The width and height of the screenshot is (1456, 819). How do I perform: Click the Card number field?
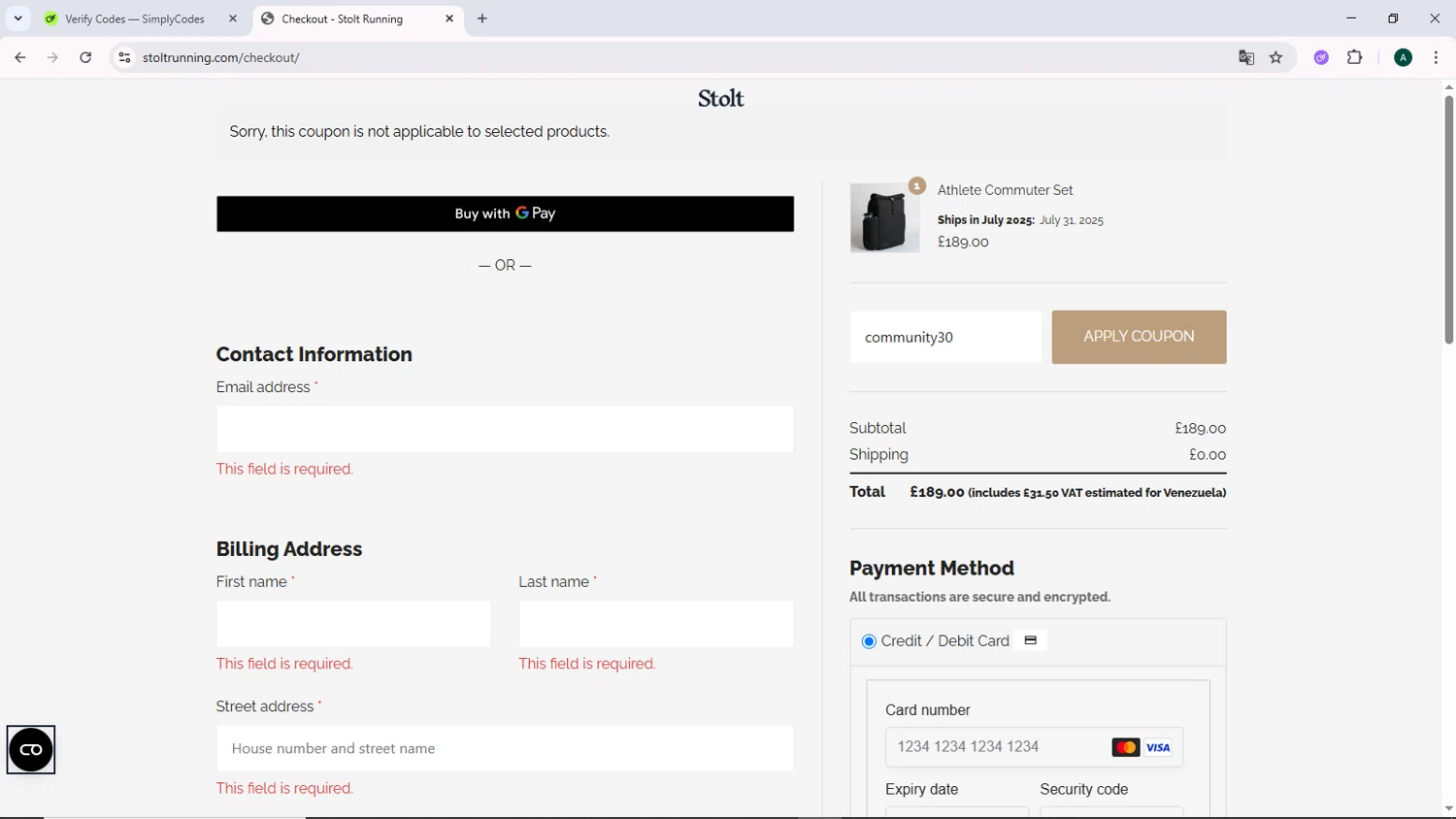pos(1035,747)
